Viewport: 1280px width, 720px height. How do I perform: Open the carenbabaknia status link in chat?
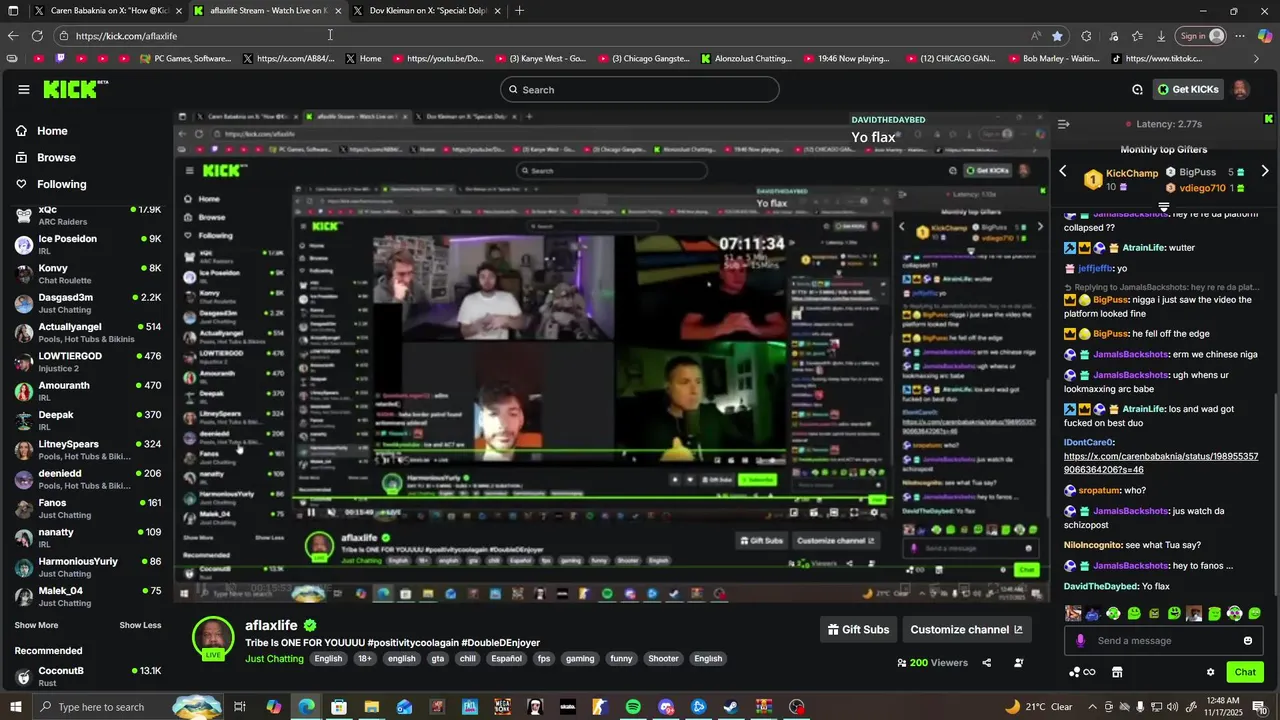tap(1161, 463)
